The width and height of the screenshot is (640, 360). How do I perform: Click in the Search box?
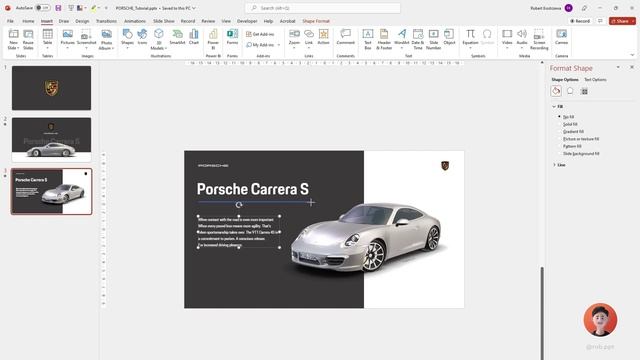(x=323, y=8)
